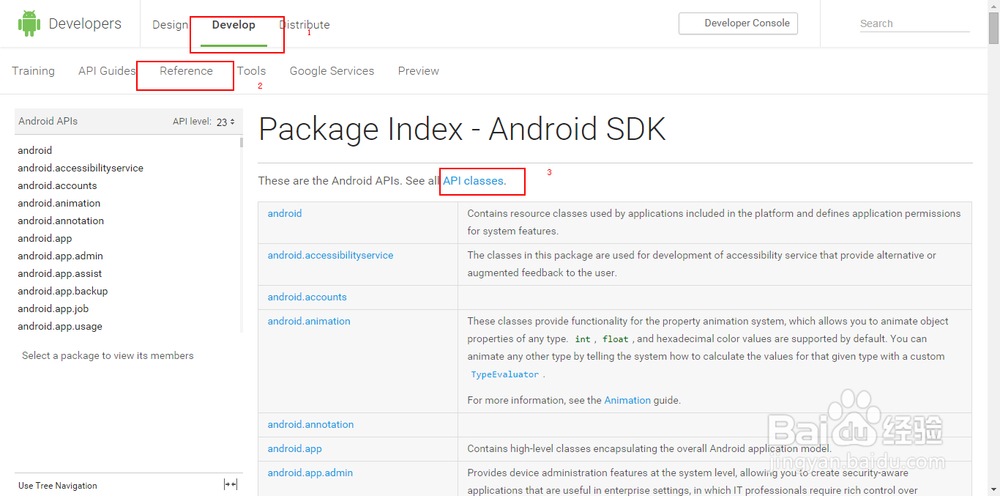
Task: Click the panel width toggle icon
Action: (x=230, y=484)
